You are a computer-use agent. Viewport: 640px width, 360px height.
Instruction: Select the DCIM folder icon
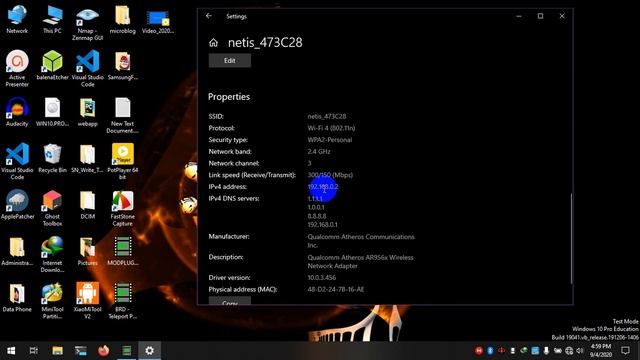click(x=87, y=205)
